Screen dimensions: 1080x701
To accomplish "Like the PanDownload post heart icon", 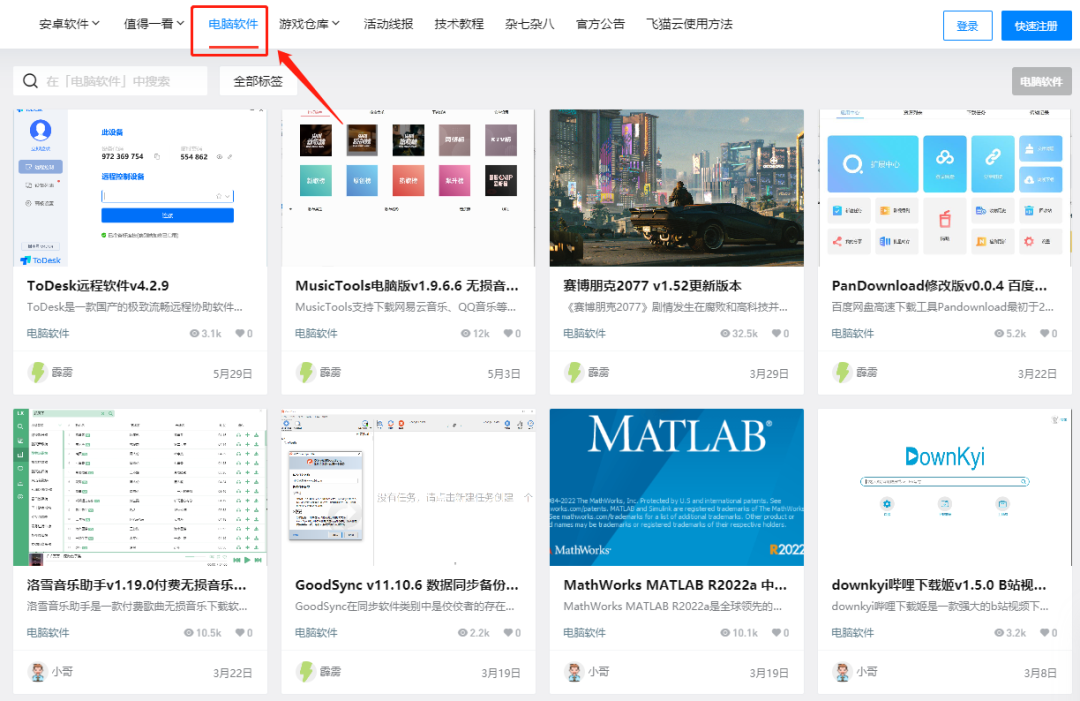I will (x=1044, y=333).
